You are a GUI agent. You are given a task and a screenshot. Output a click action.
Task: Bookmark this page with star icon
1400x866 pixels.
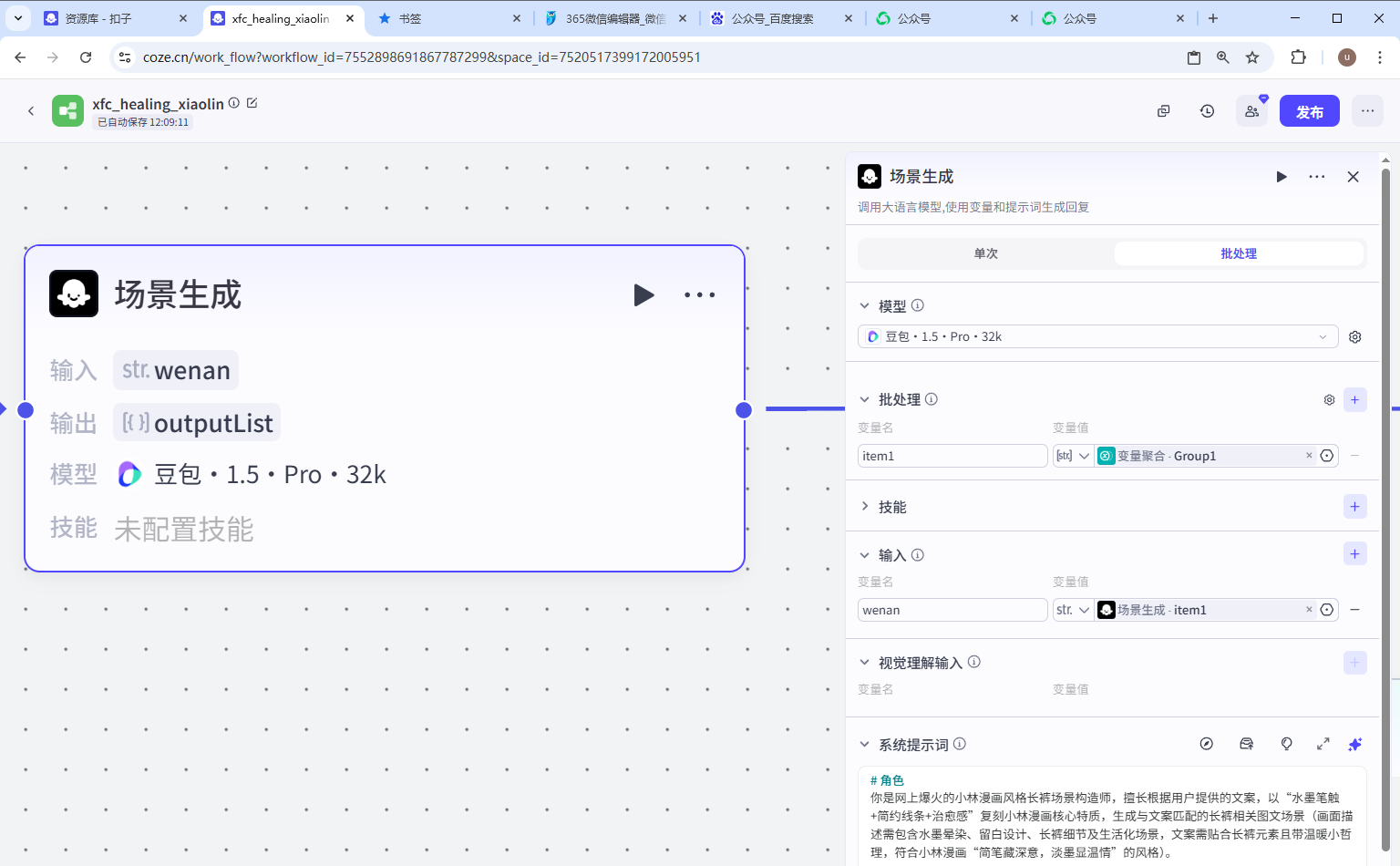click(1252, 57)
